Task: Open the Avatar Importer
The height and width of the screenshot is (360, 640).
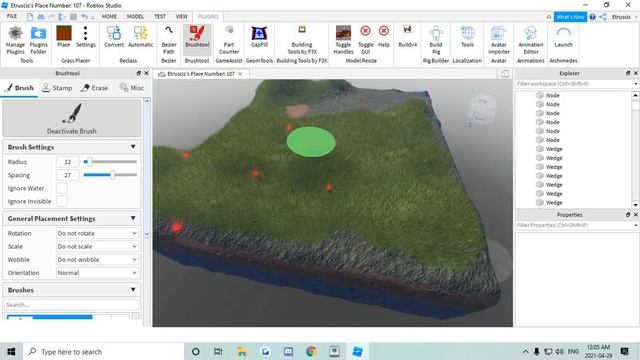Action: [499, 40]
